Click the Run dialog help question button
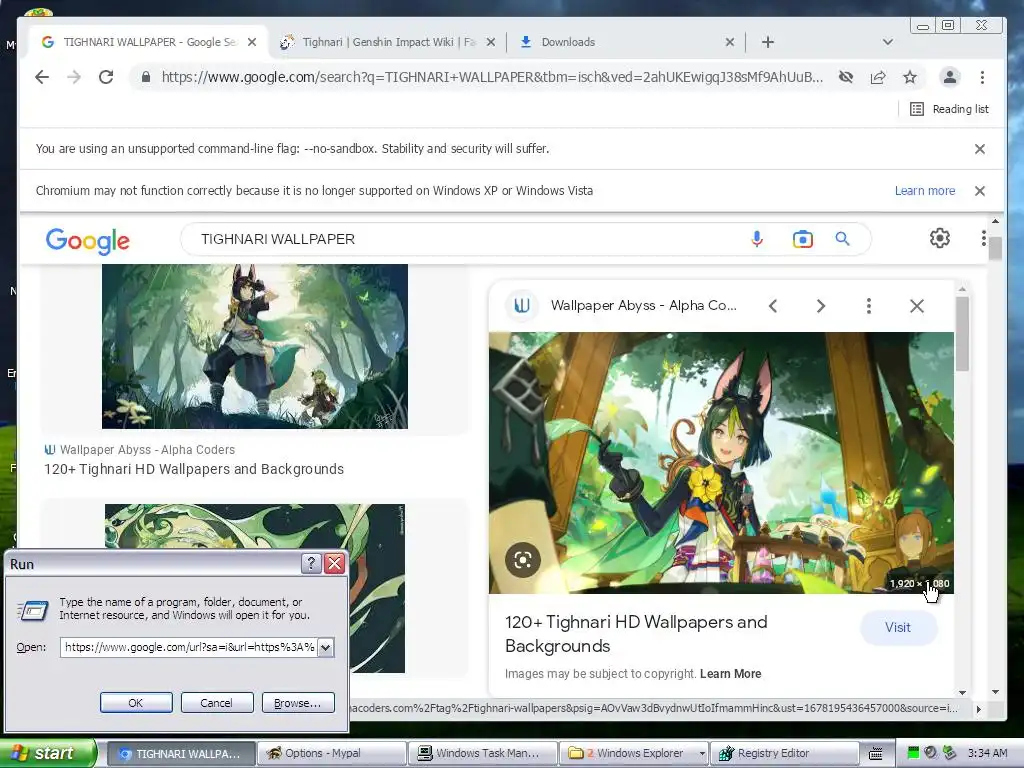 coord(312,564)
